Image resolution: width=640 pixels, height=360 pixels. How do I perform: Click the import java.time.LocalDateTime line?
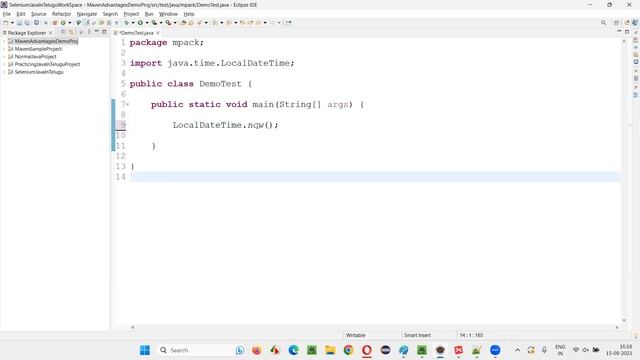(x=212, y=63)
